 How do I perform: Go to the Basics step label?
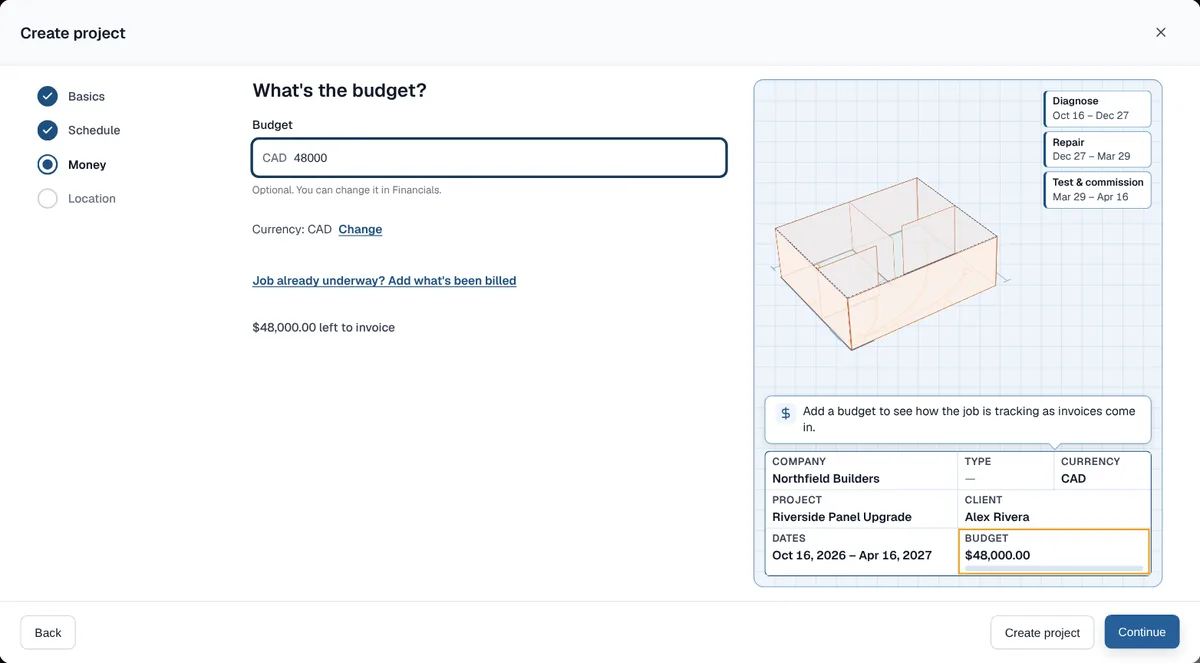pos(86,96)
